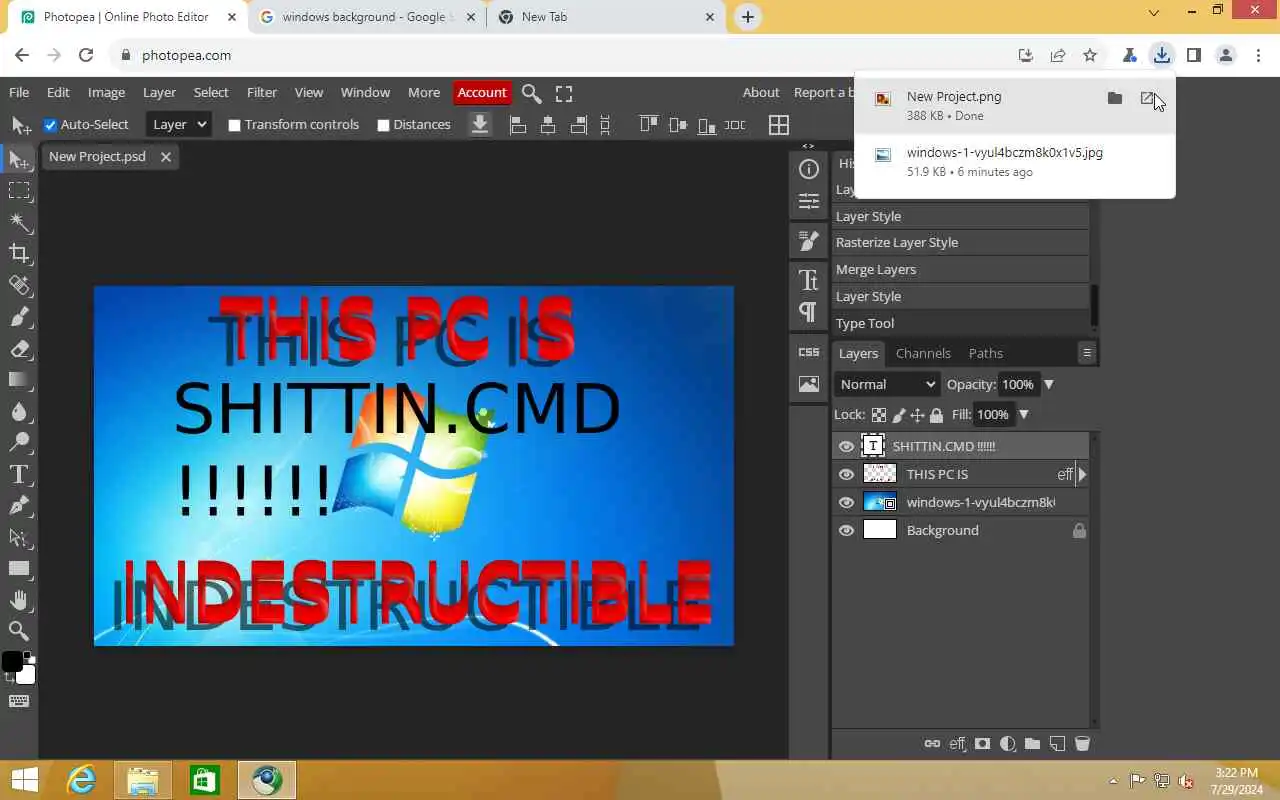Open the Info panel icon
Image resolution: width=1280 pixels, height=800 pixels.
tap(809, 169)
